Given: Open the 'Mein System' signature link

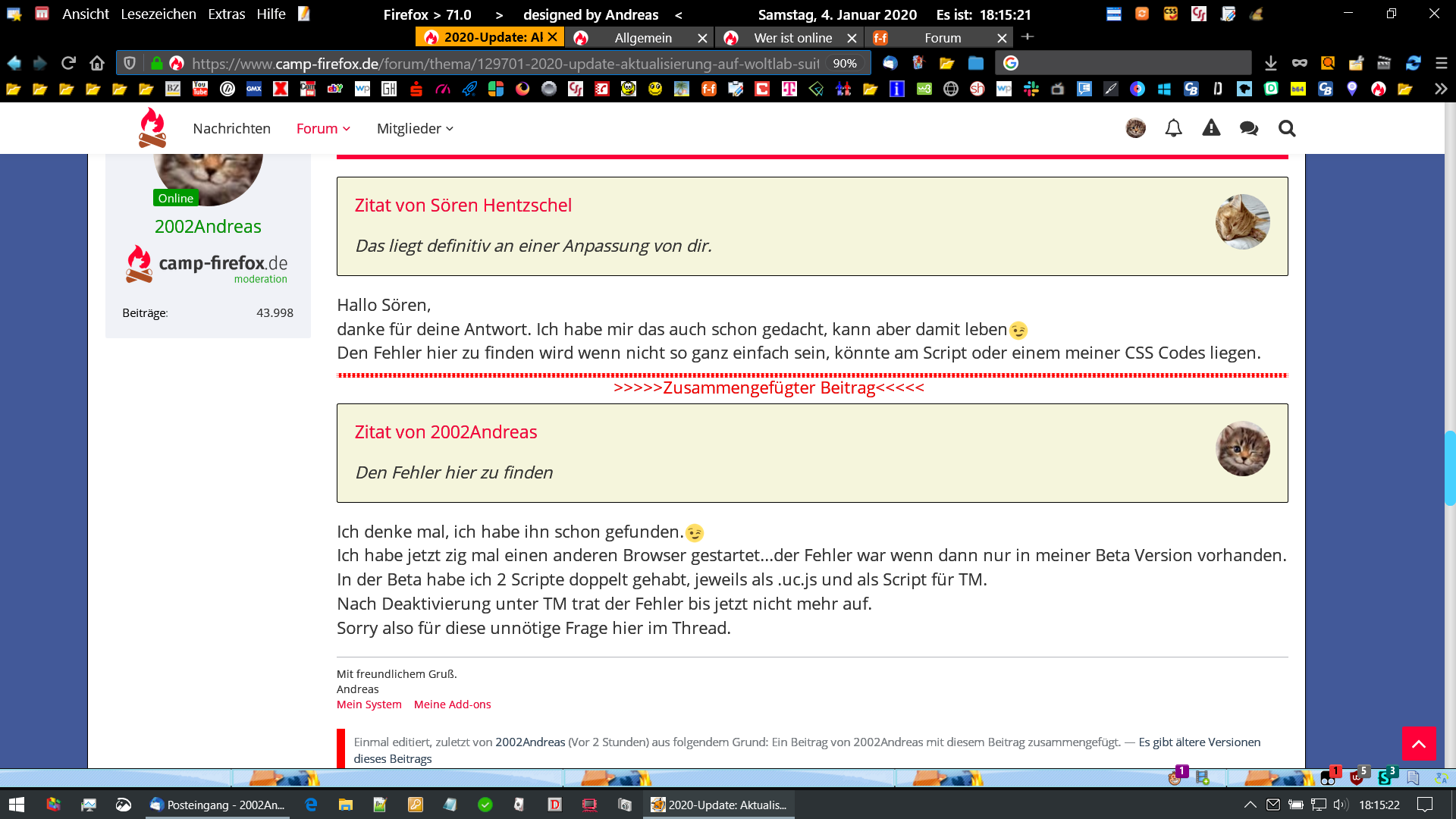Looking at the screenshot, I should click(x=369, y=704).
